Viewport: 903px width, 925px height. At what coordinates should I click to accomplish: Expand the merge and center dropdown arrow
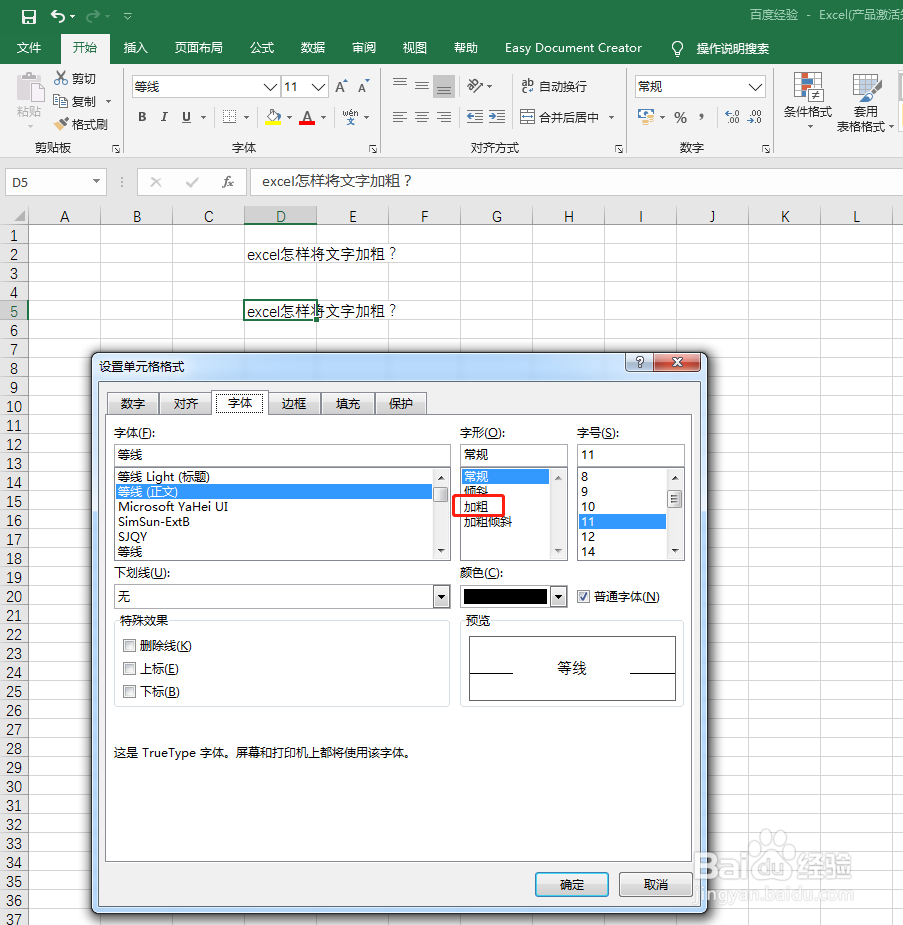[612, 117]
